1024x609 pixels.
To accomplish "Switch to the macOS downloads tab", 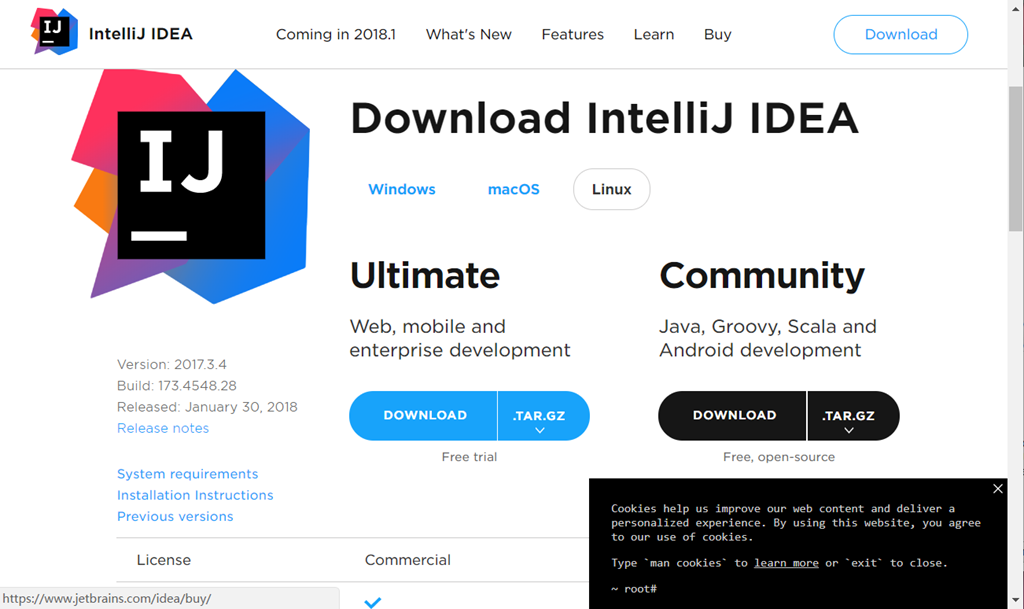I will click(x=513, y=189).
